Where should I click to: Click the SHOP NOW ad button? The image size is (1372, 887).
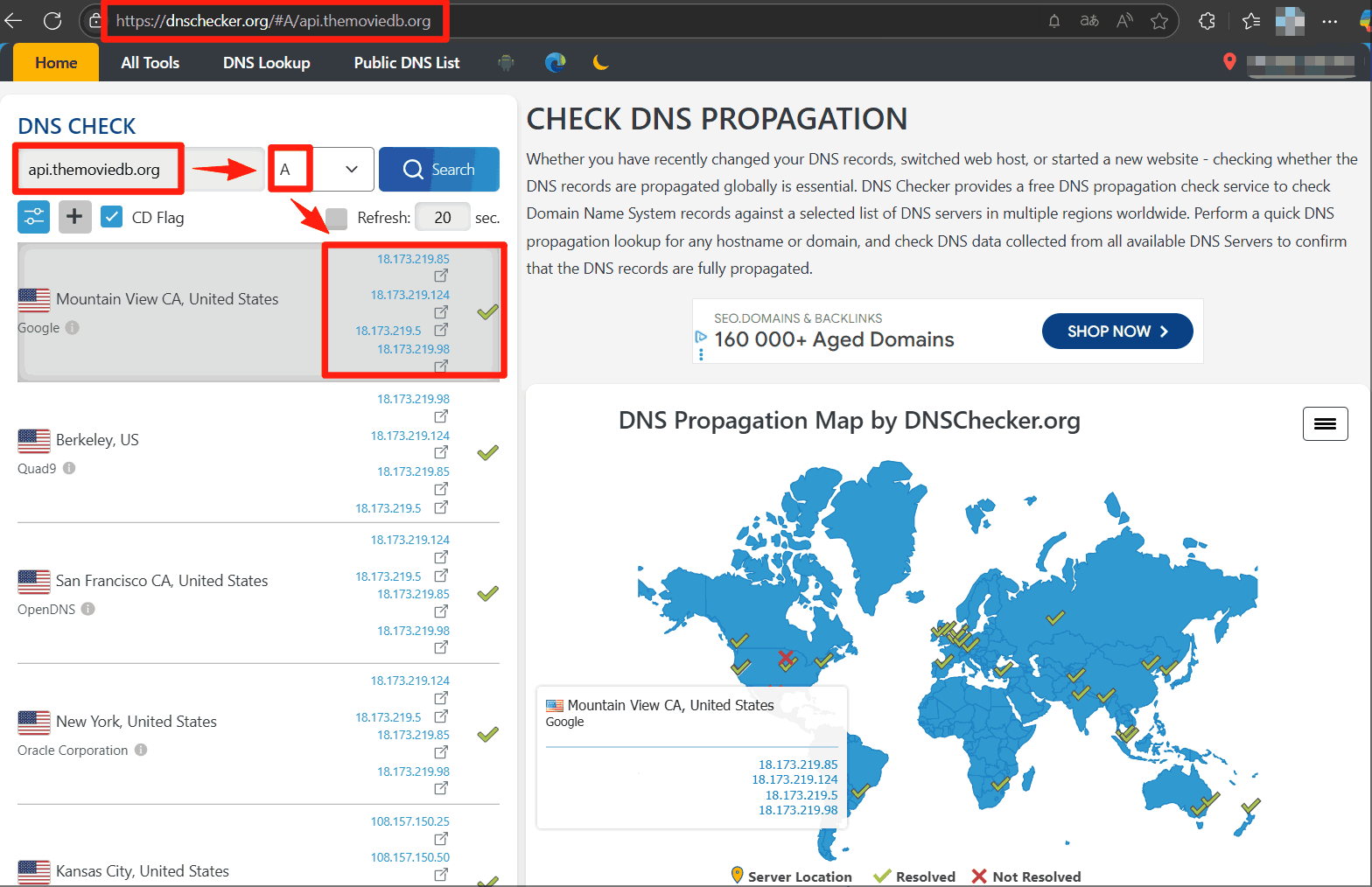coord(1116,332)
